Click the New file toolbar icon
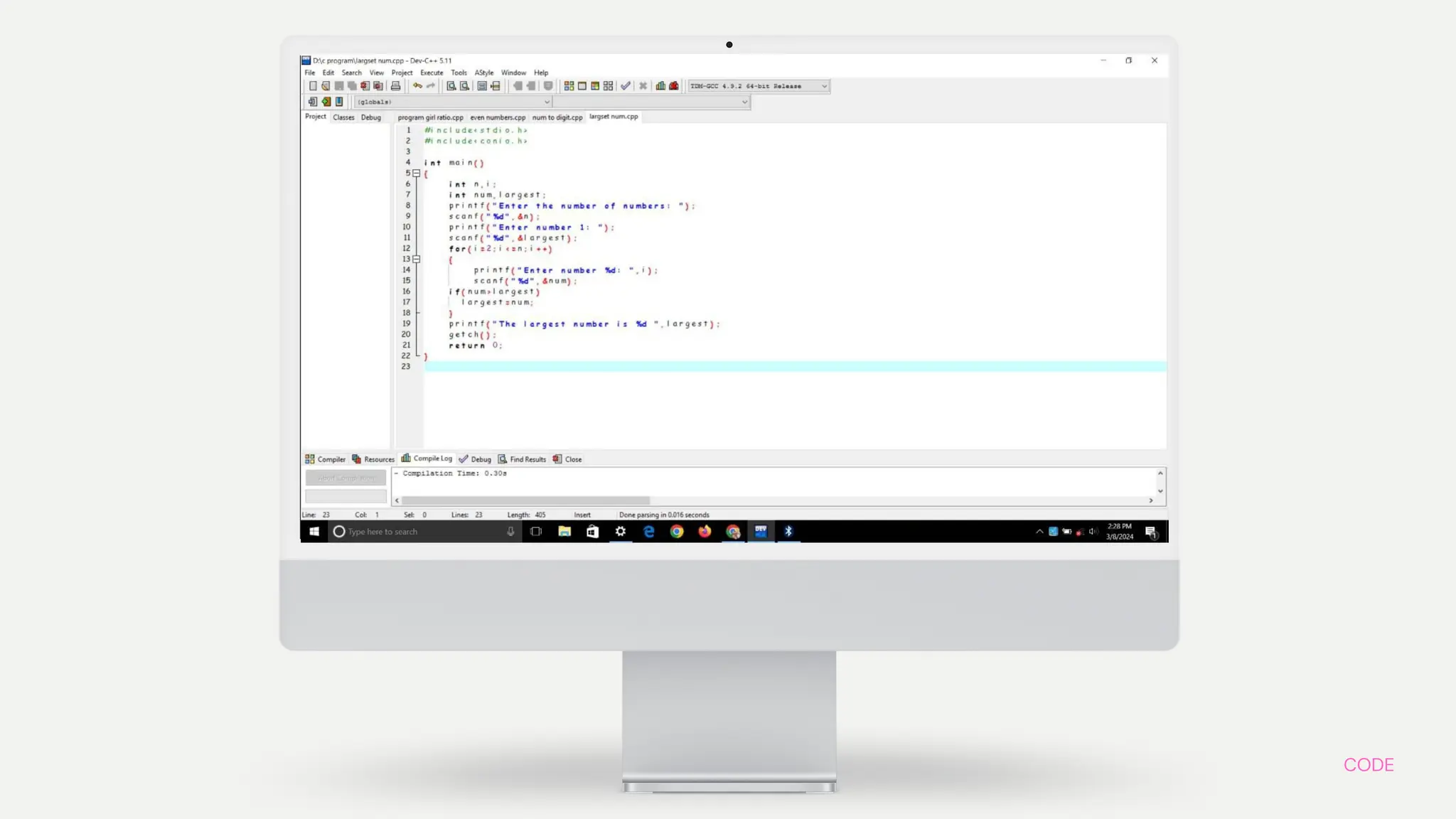Image resolution: width=1456 pixels, height=819 pixels. 313,86
